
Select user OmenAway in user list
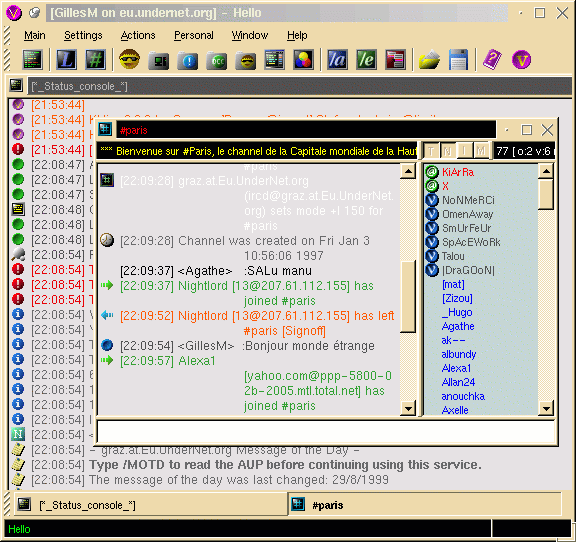click(467, 214)
